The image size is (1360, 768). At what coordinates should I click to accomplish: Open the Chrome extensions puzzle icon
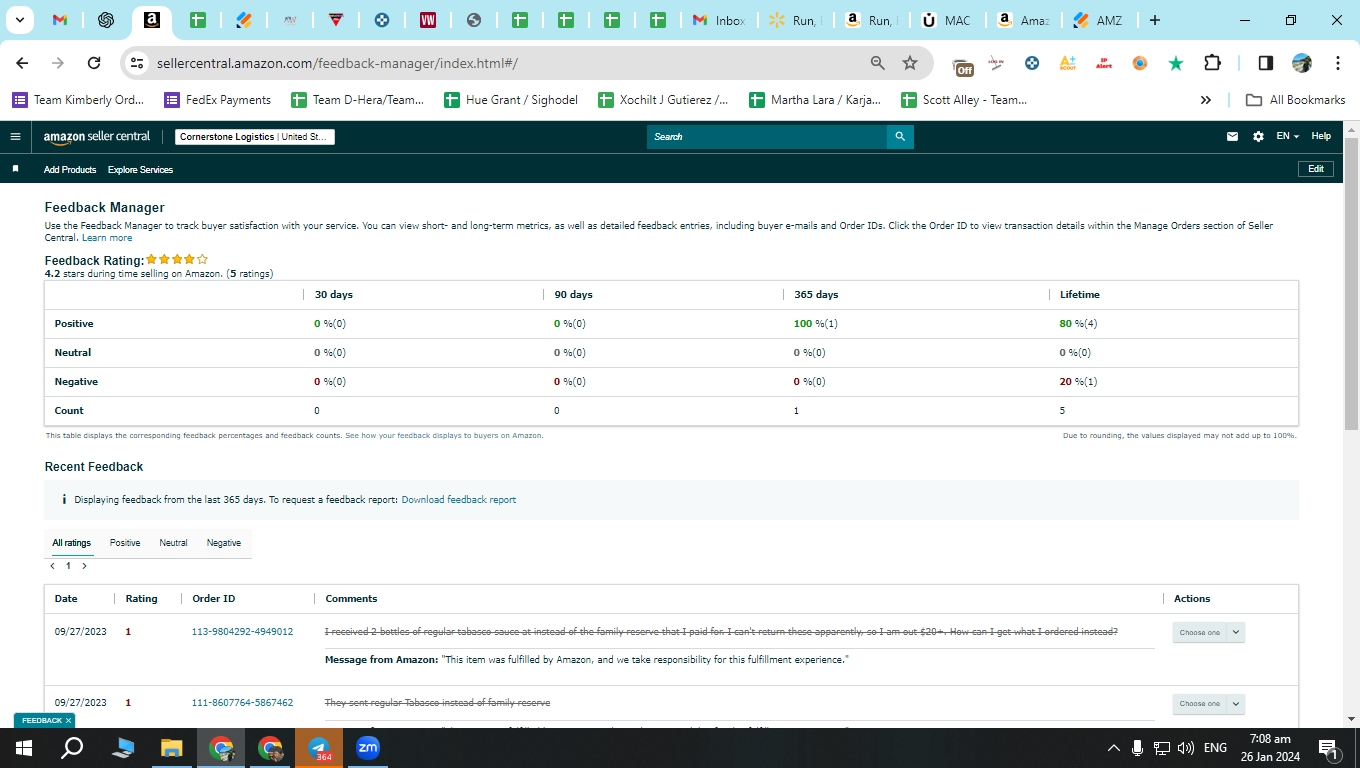[1212, 63]
